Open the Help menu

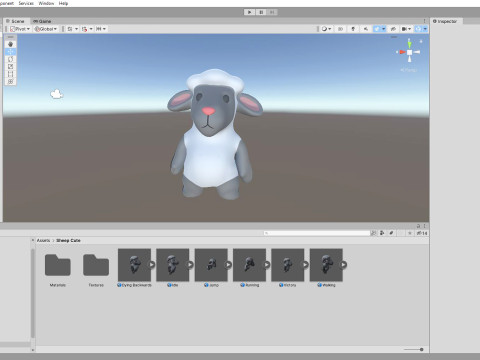click(x=63, y=3)
